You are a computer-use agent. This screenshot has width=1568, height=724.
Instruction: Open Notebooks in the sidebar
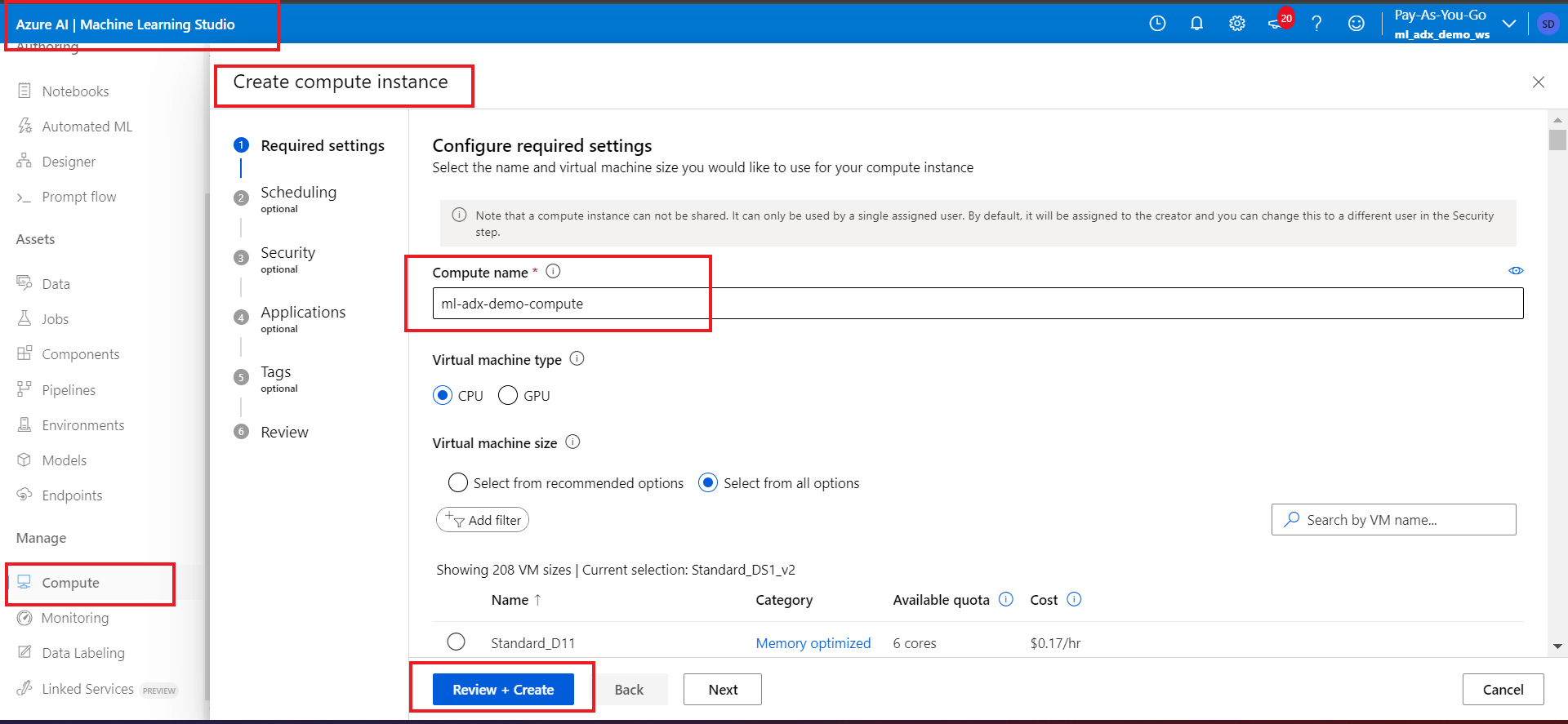coord(75,91)
